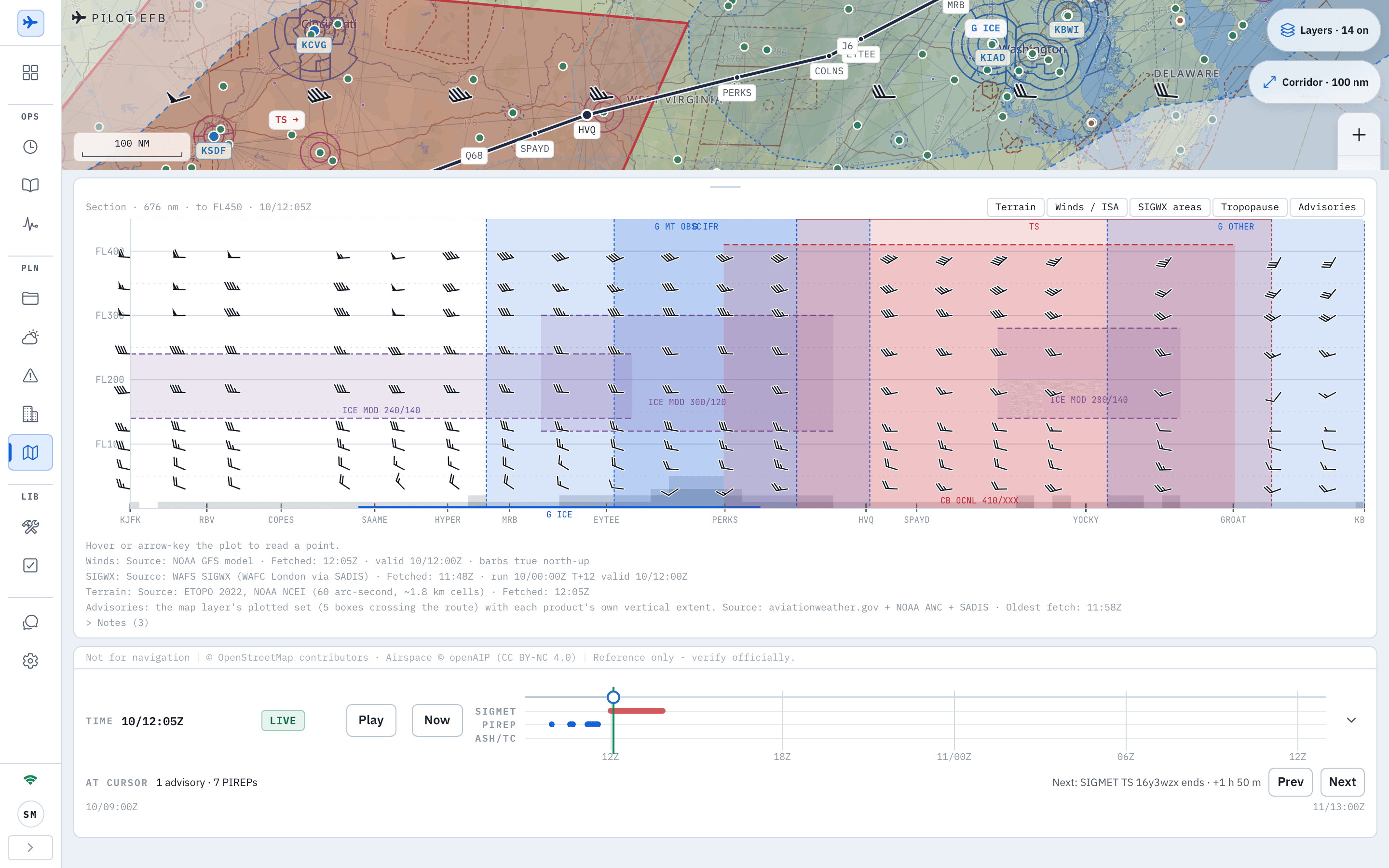Open the folder icon under PLN

click(30, 298)
